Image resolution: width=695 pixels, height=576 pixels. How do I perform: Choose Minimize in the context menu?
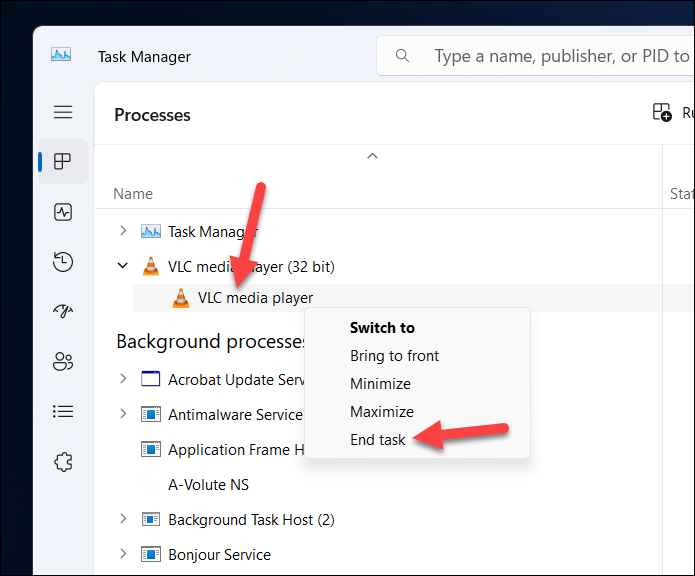click(380, 384)
